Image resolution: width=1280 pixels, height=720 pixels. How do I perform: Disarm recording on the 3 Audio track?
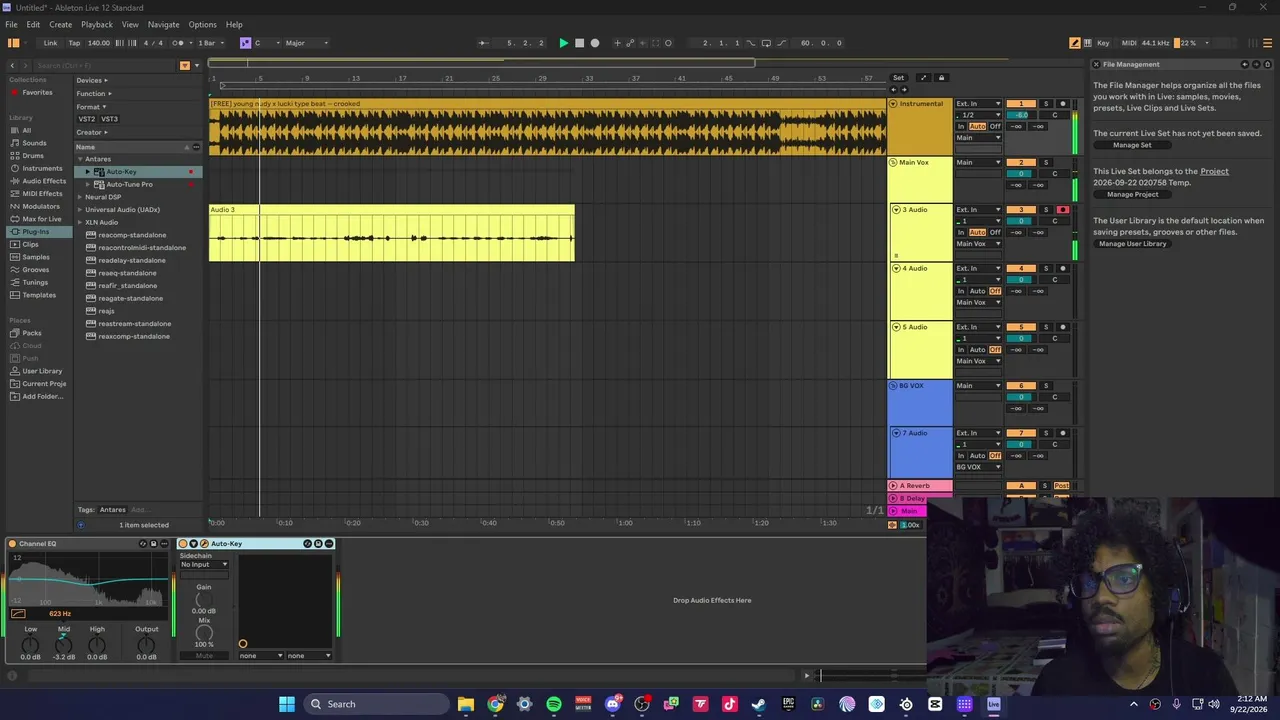(1062, 210)
